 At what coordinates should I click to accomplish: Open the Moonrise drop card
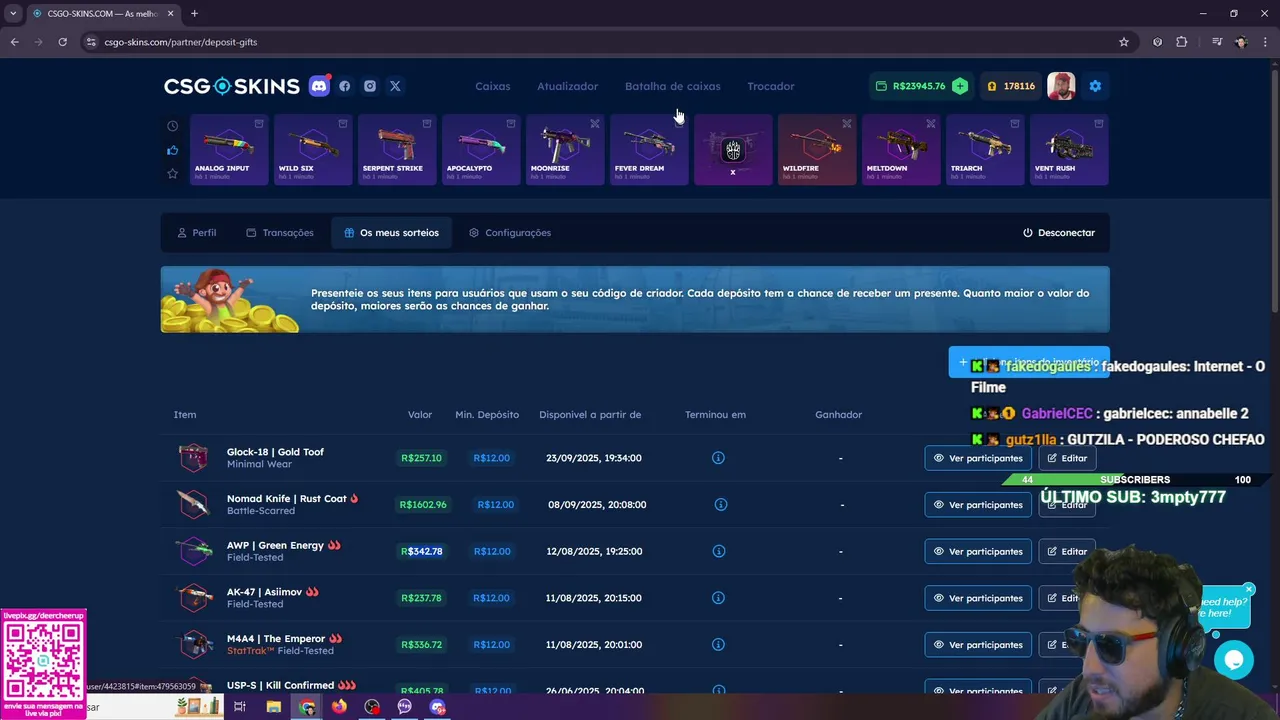[565, 150]
